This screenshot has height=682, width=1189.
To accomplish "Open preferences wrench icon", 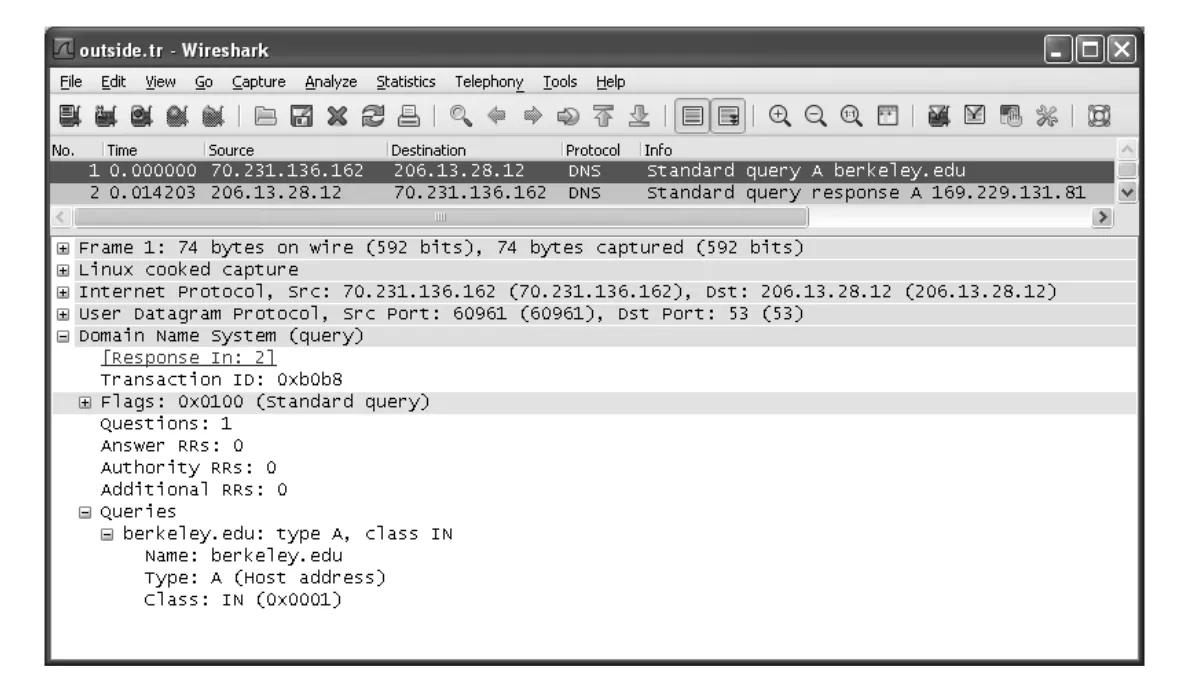I will pos(1046,116).
